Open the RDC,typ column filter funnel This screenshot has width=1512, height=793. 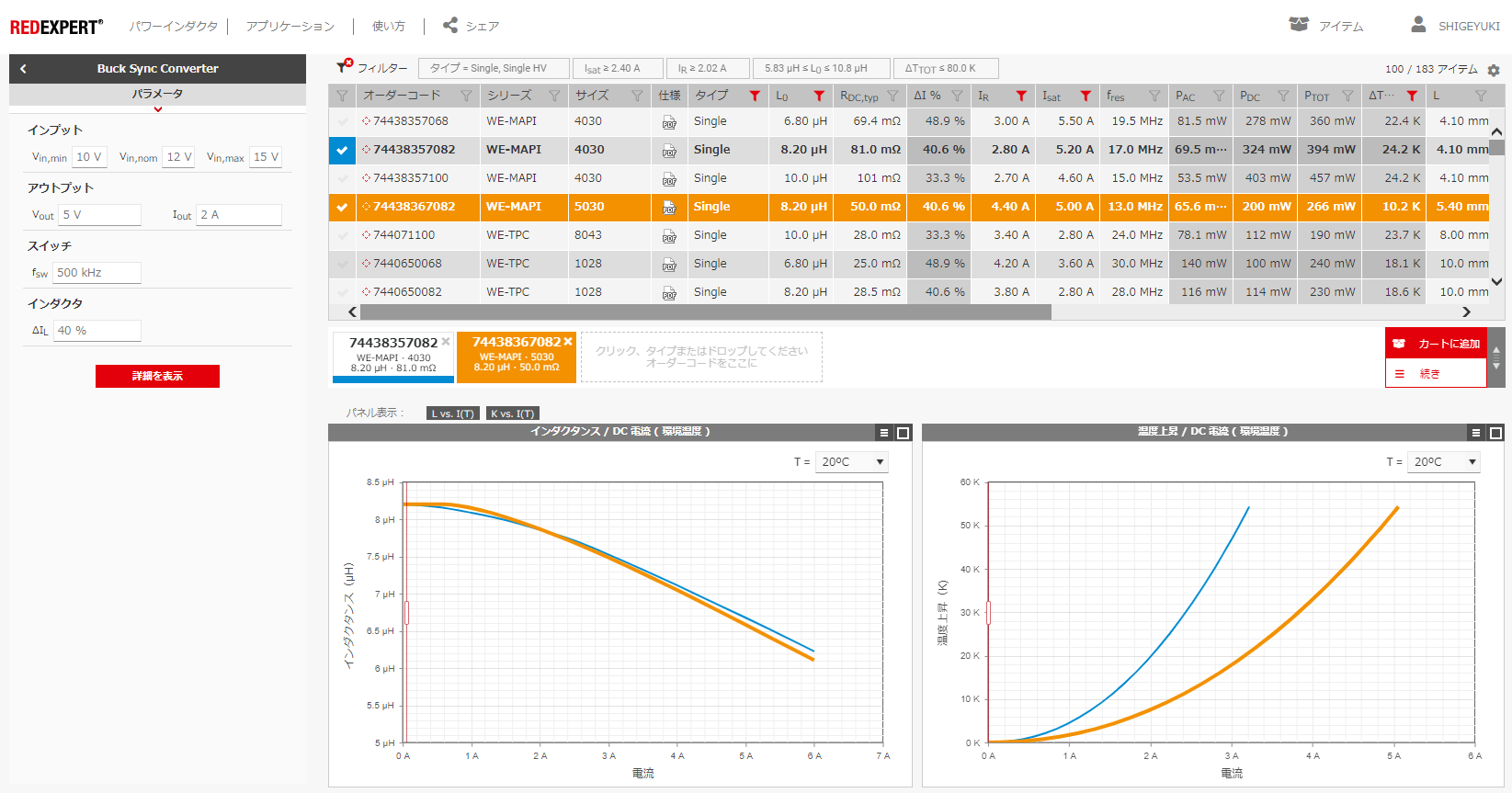click(892, 96)
